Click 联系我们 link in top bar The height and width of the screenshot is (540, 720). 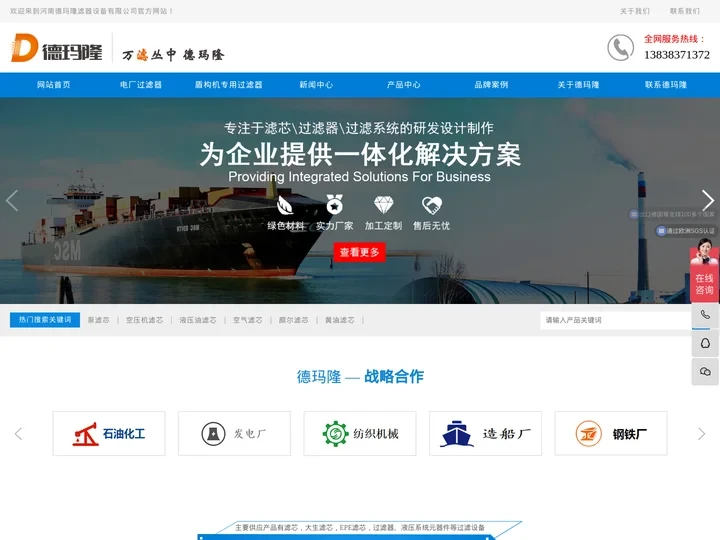[685, 11]
